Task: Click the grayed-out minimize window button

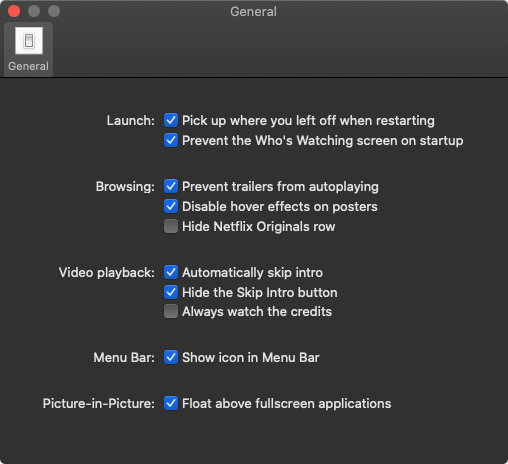Action: pyautogui.click(x=34, y=11)
